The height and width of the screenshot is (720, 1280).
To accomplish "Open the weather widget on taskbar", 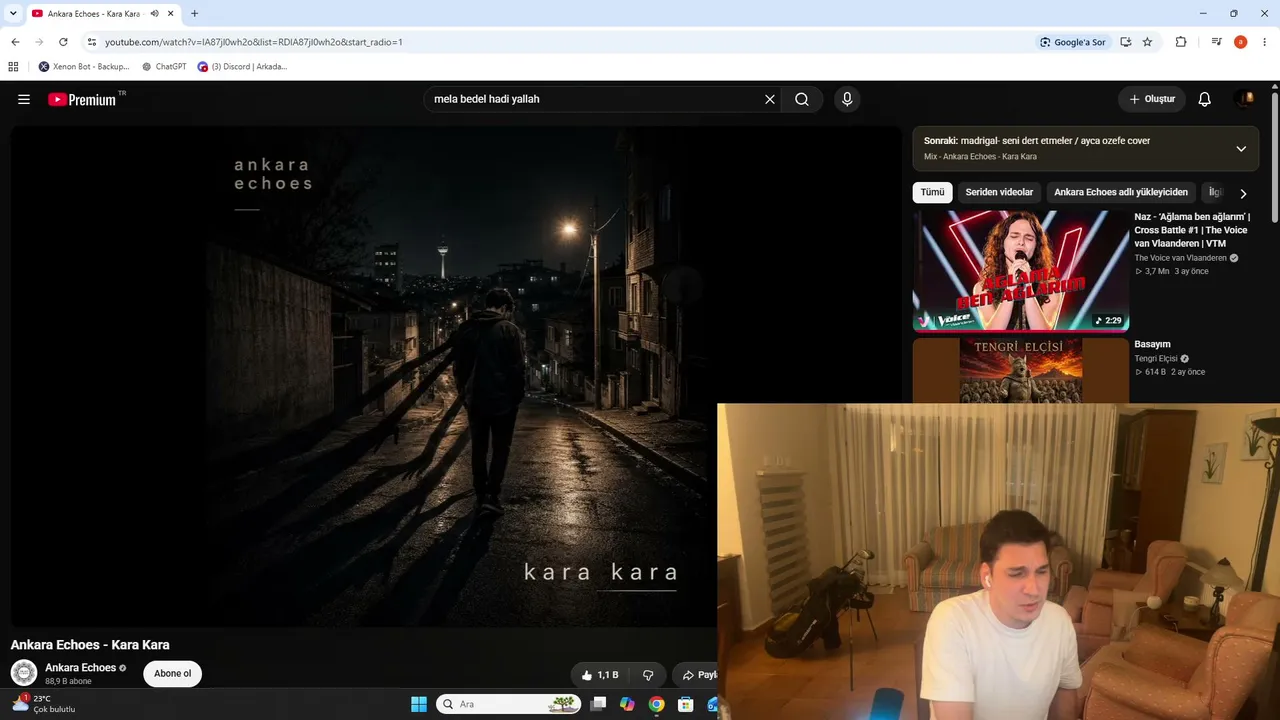I will coord(43,704).
